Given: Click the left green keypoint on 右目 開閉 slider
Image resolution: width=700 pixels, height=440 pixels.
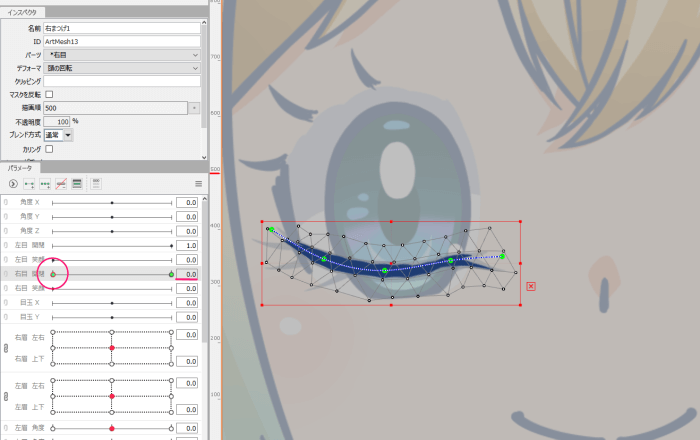Looking at the screenshot, I should pos(53,274).
